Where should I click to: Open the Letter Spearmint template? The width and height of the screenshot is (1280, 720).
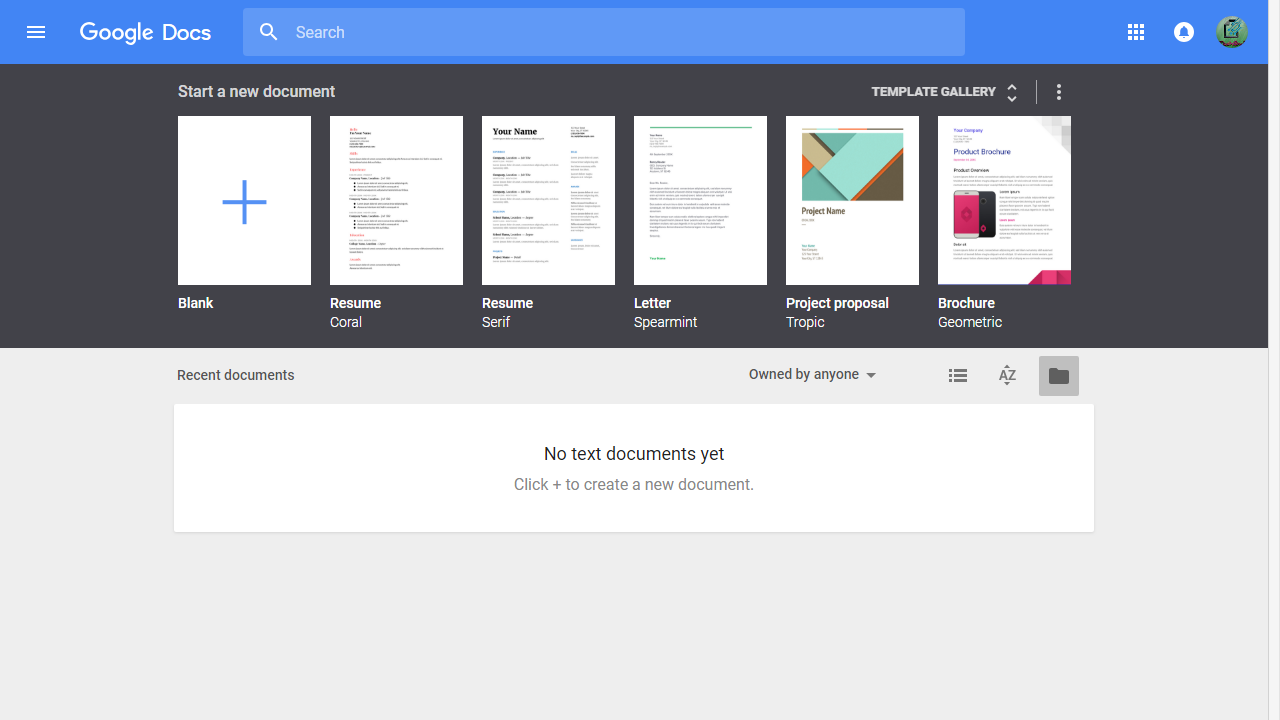click(x=700, y=200)
